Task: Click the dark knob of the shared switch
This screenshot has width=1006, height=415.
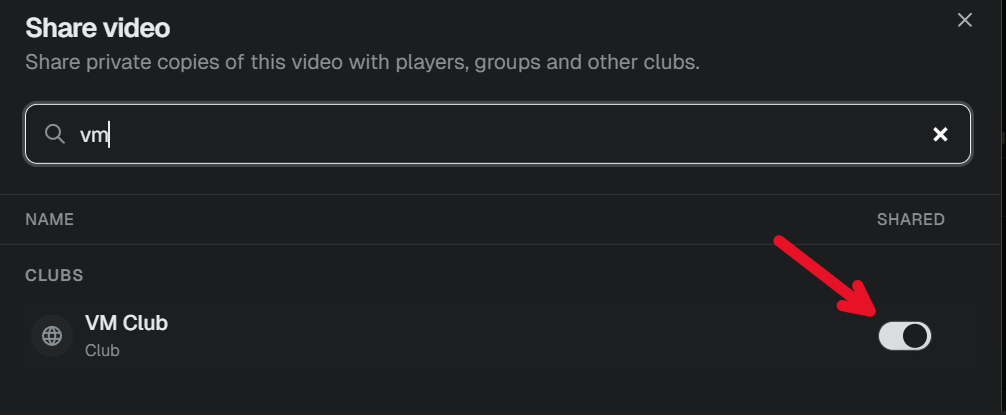Action: 915,336
